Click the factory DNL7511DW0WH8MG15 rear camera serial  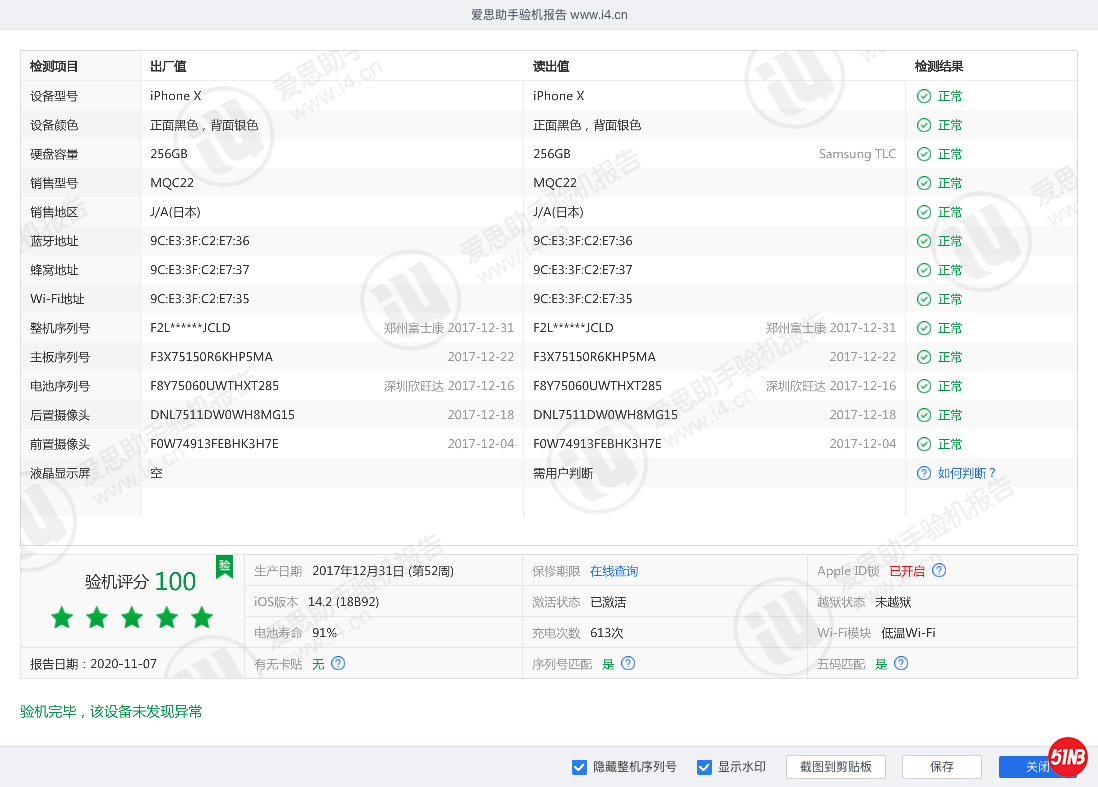[222, 415]
